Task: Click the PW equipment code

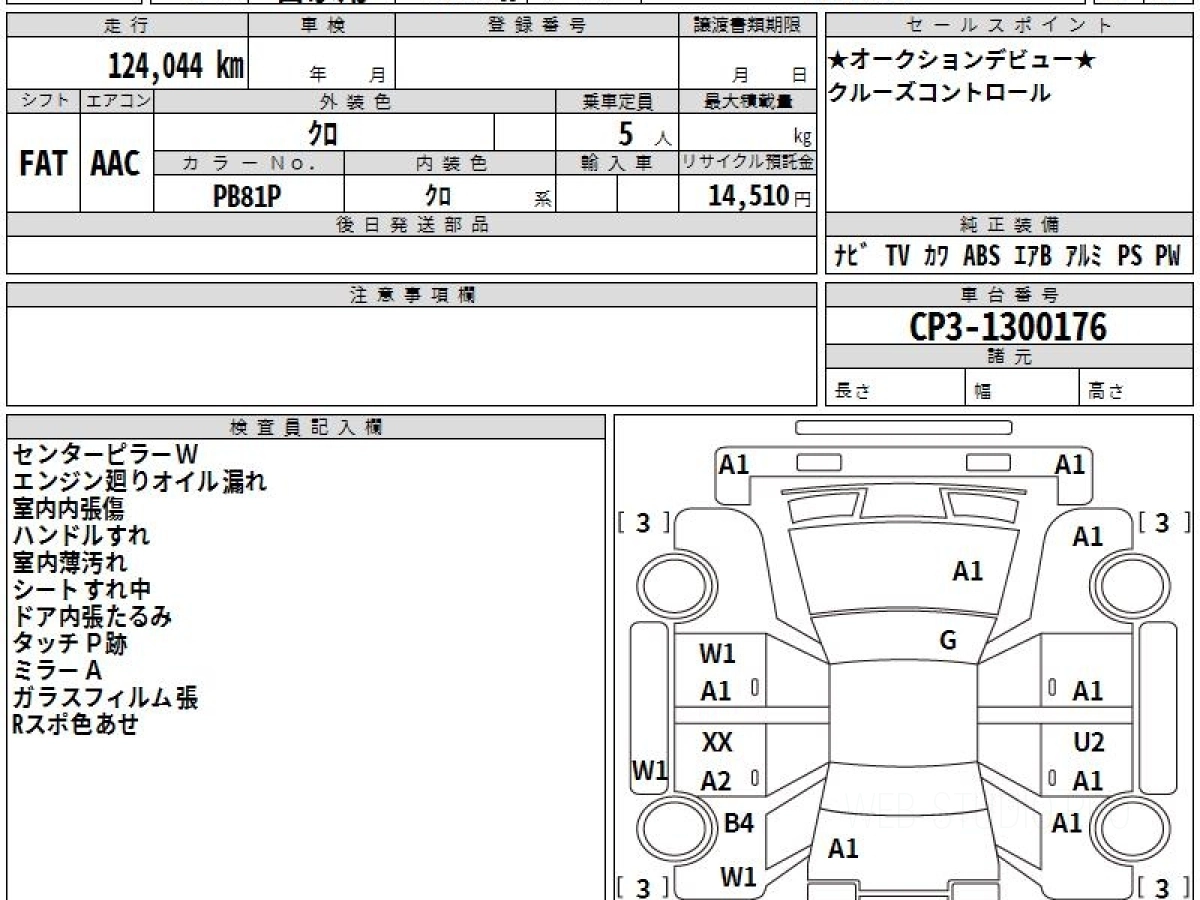Action: [x=1168, y=256]
